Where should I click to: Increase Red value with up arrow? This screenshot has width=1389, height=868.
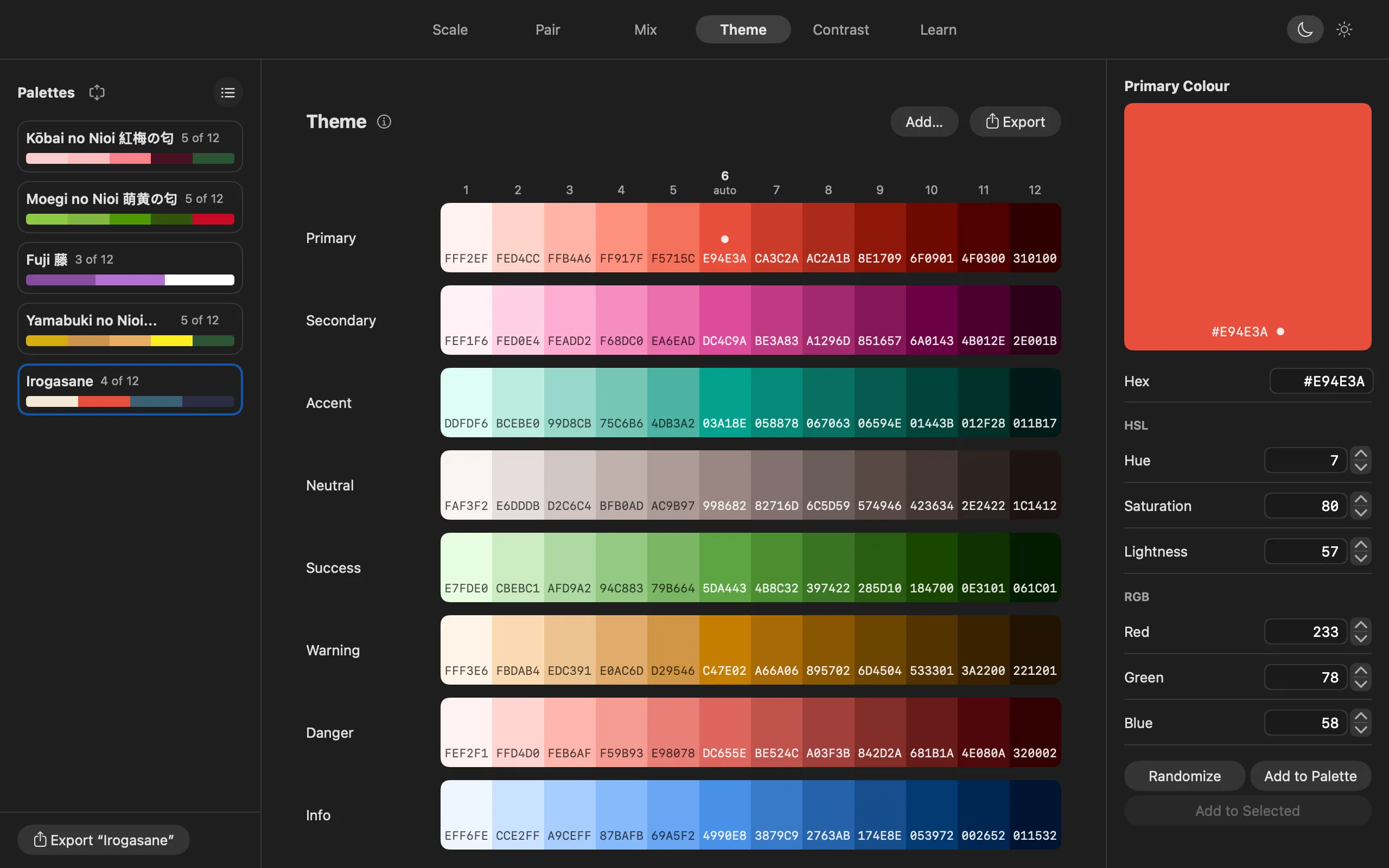point(1360,624)
